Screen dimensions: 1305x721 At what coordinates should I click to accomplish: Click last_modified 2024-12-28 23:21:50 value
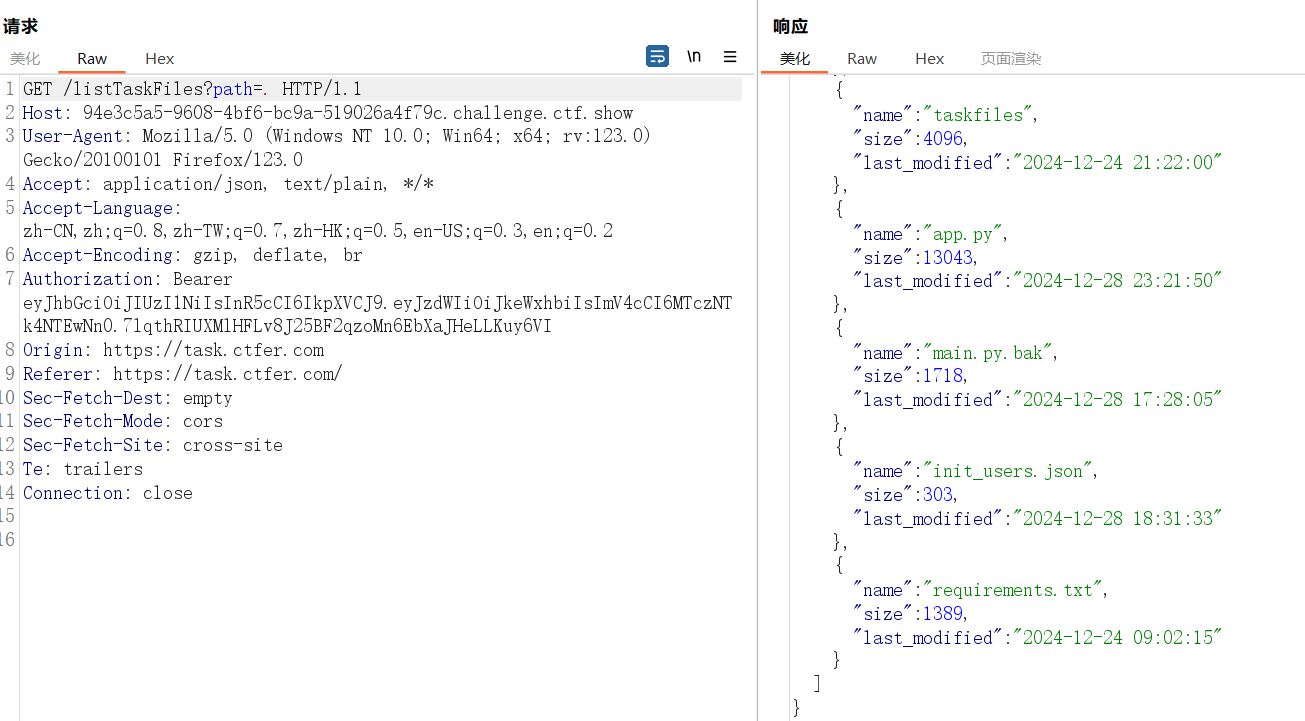pos(1118,281)
